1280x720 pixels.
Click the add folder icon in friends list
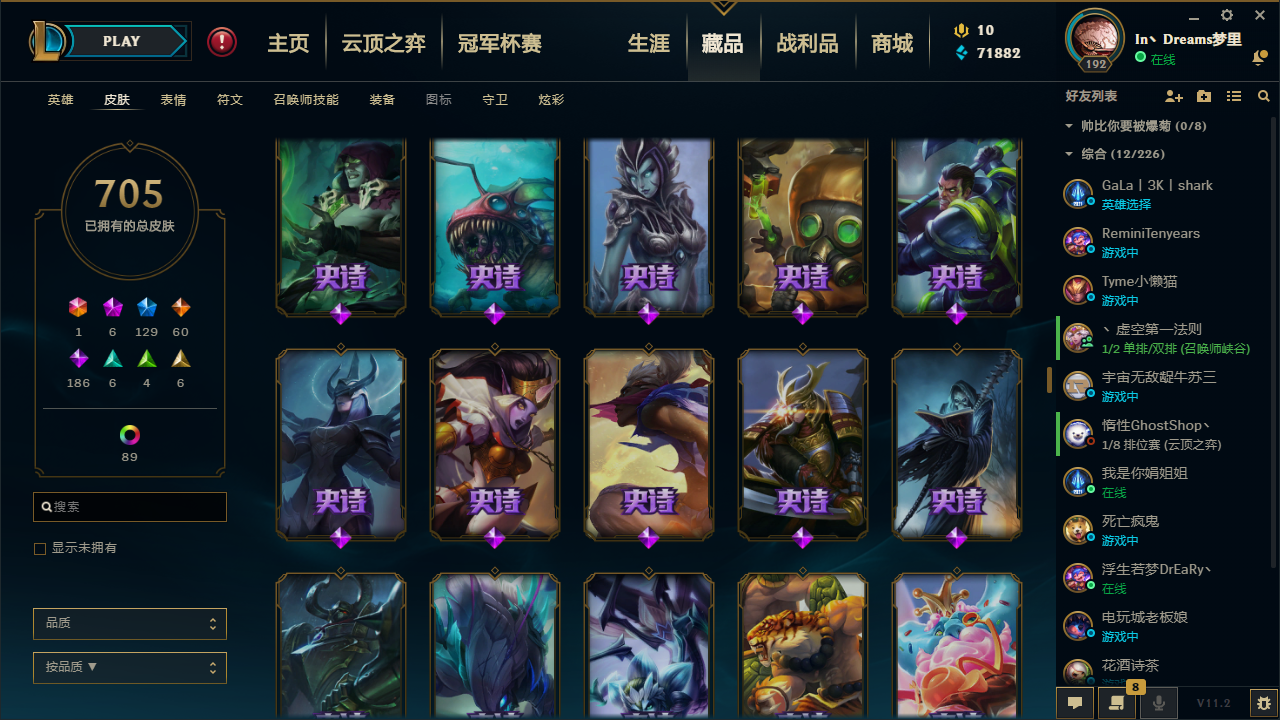tap(1204, 96)
